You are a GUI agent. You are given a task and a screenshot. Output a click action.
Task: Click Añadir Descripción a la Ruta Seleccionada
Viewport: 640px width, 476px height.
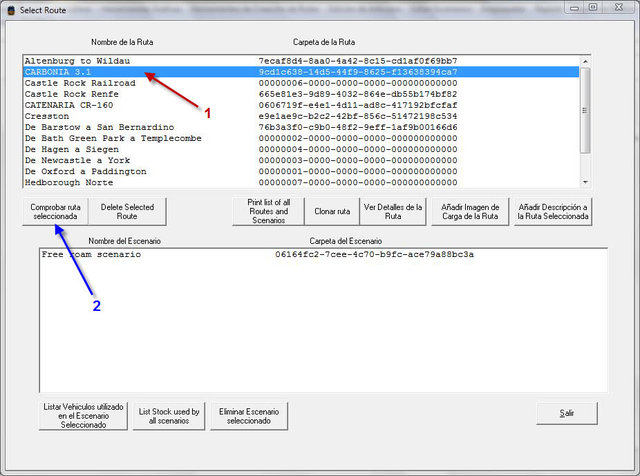point(551,211)
